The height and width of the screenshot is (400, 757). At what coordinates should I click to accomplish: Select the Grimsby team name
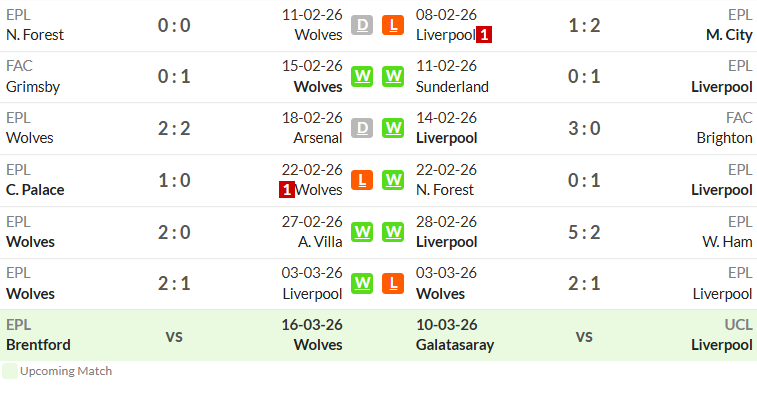point(33,87)
